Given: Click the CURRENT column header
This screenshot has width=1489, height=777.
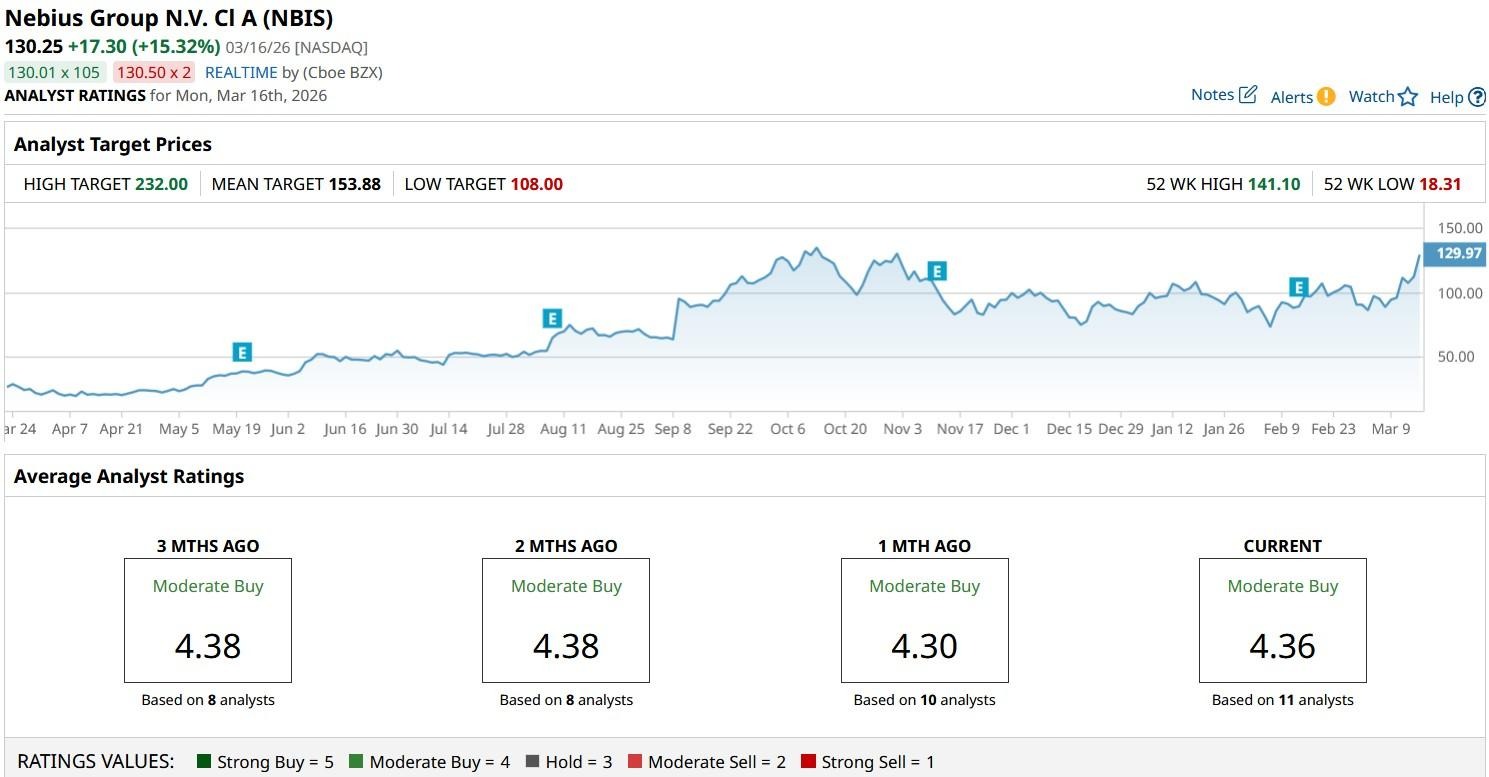Looking at the screenshot, I should [x=1283, y=546].
